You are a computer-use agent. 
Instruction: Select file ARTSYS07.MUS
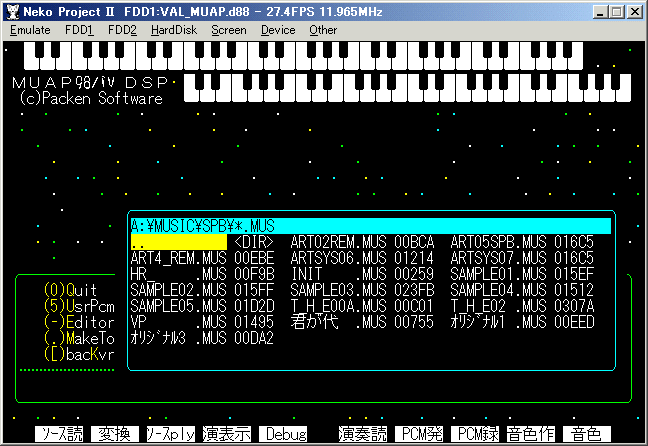[x=498, y=258]
